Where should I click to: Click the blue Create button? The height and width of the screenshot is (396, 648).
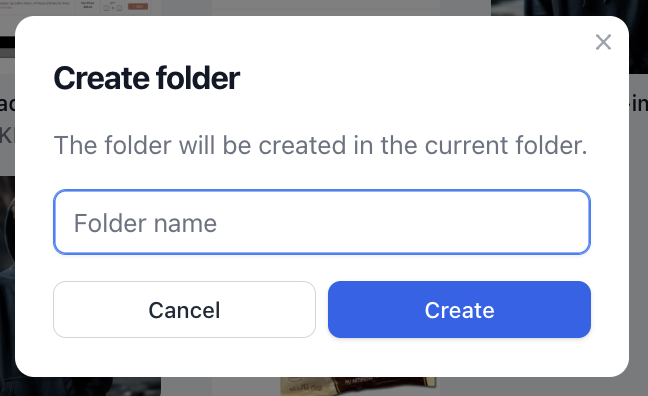tap(459, 310)
